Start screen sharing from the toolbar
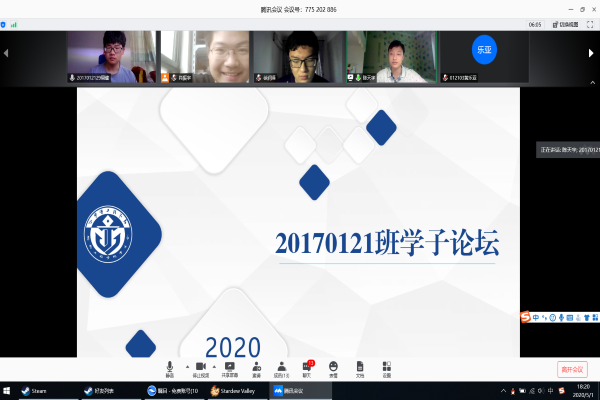The height and width of the screenshot is (400, 600). [x=229, y=368]
